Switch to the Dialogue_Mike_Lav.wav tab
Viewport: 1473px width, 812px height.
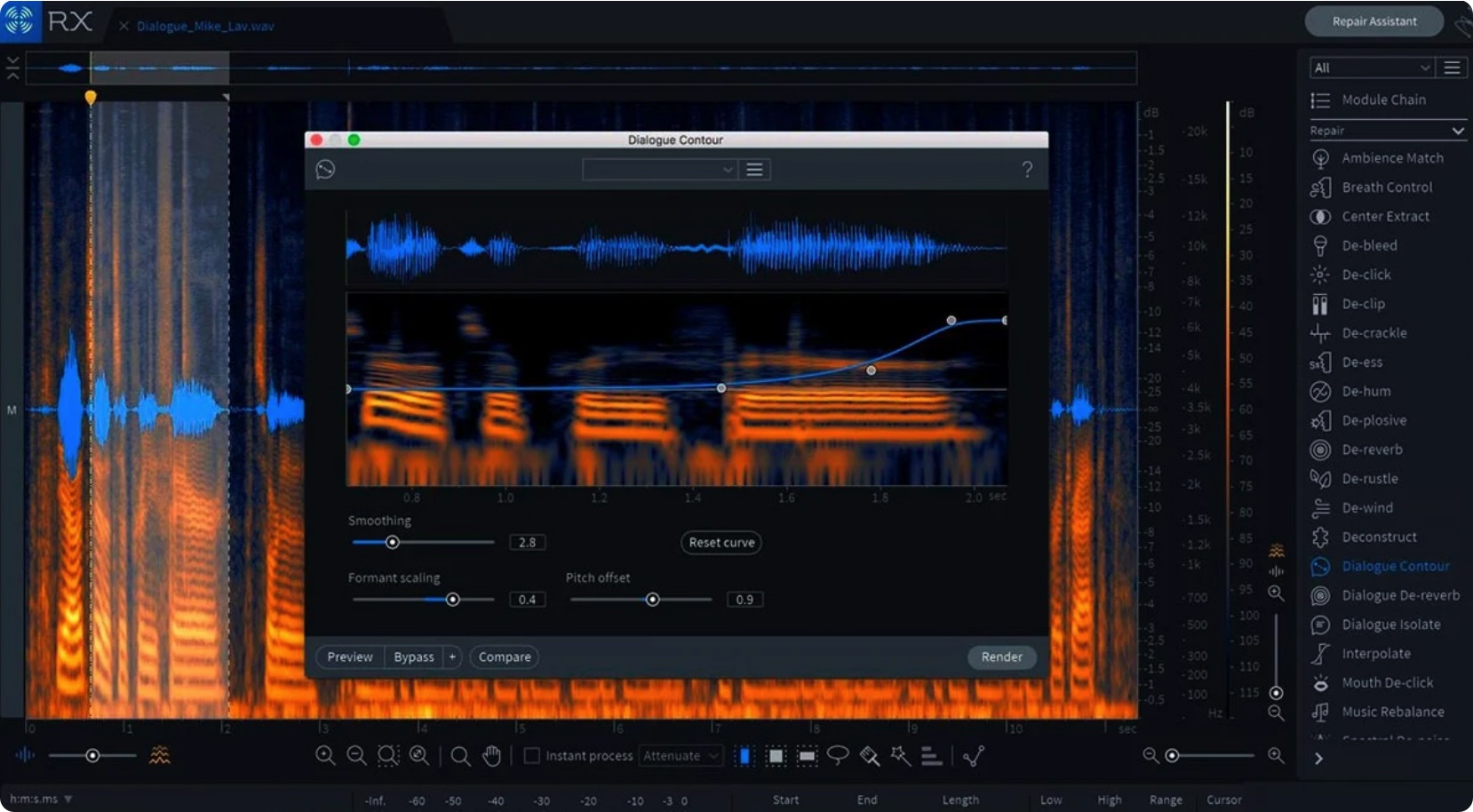205,26
